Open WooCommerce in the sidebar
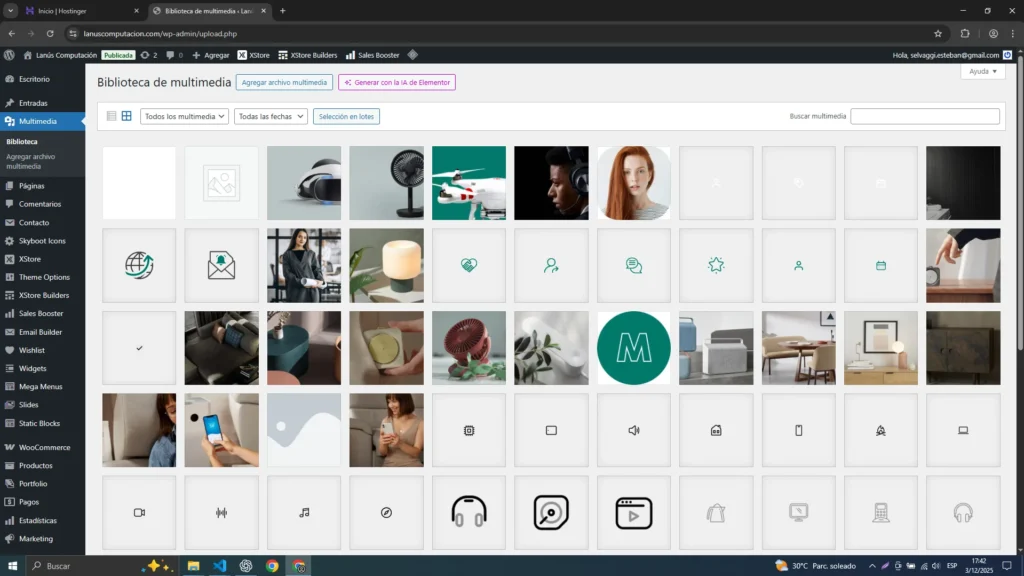Screen dimensions: 1024x576 (44, 447)
